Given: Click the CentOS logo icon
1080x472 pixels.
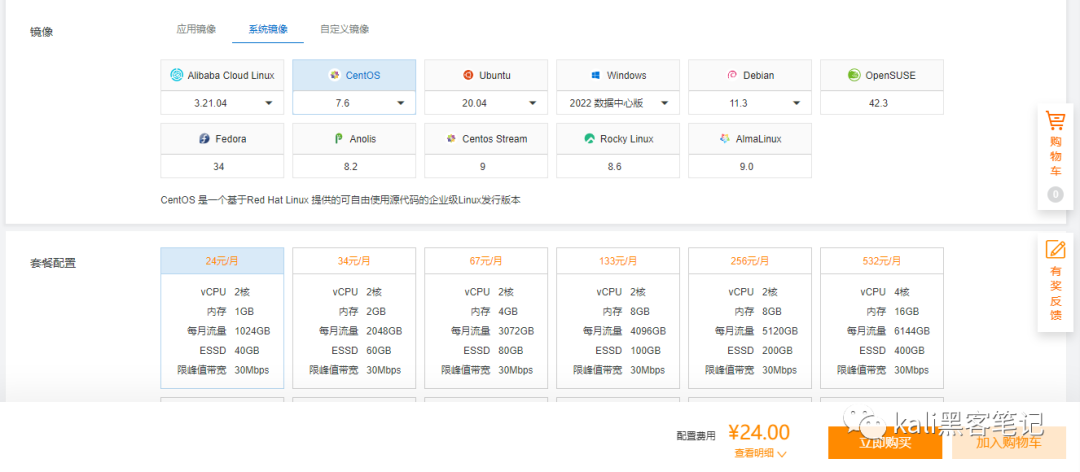Looking at the screenshot, I should click(335, 75).
